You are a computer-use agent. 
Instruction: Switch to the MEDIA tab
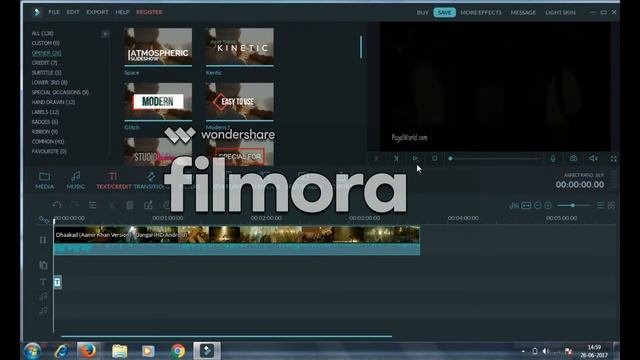tap(44, 180)
